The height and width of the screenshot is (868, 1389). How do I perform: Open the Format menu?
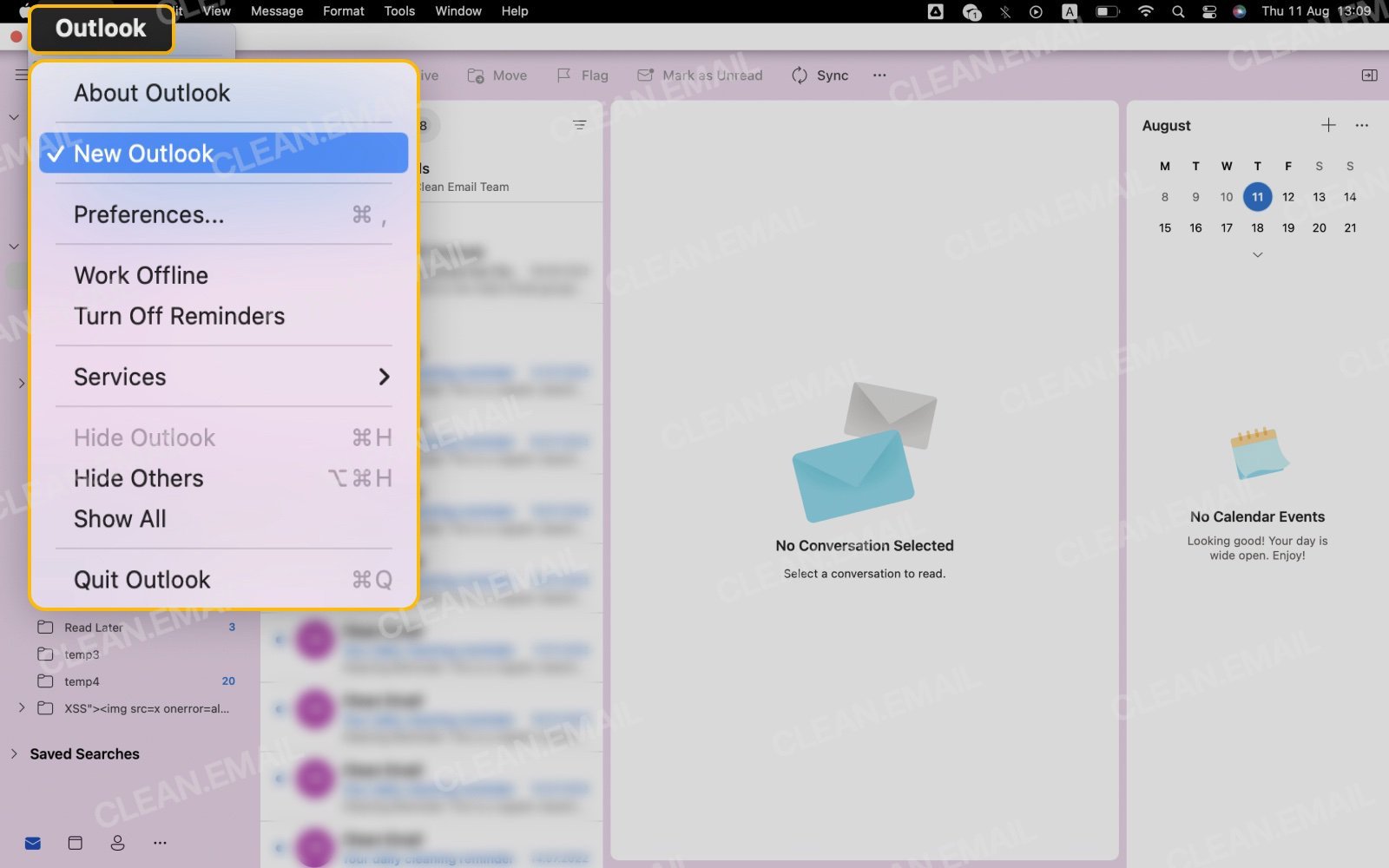pos(343,11)
